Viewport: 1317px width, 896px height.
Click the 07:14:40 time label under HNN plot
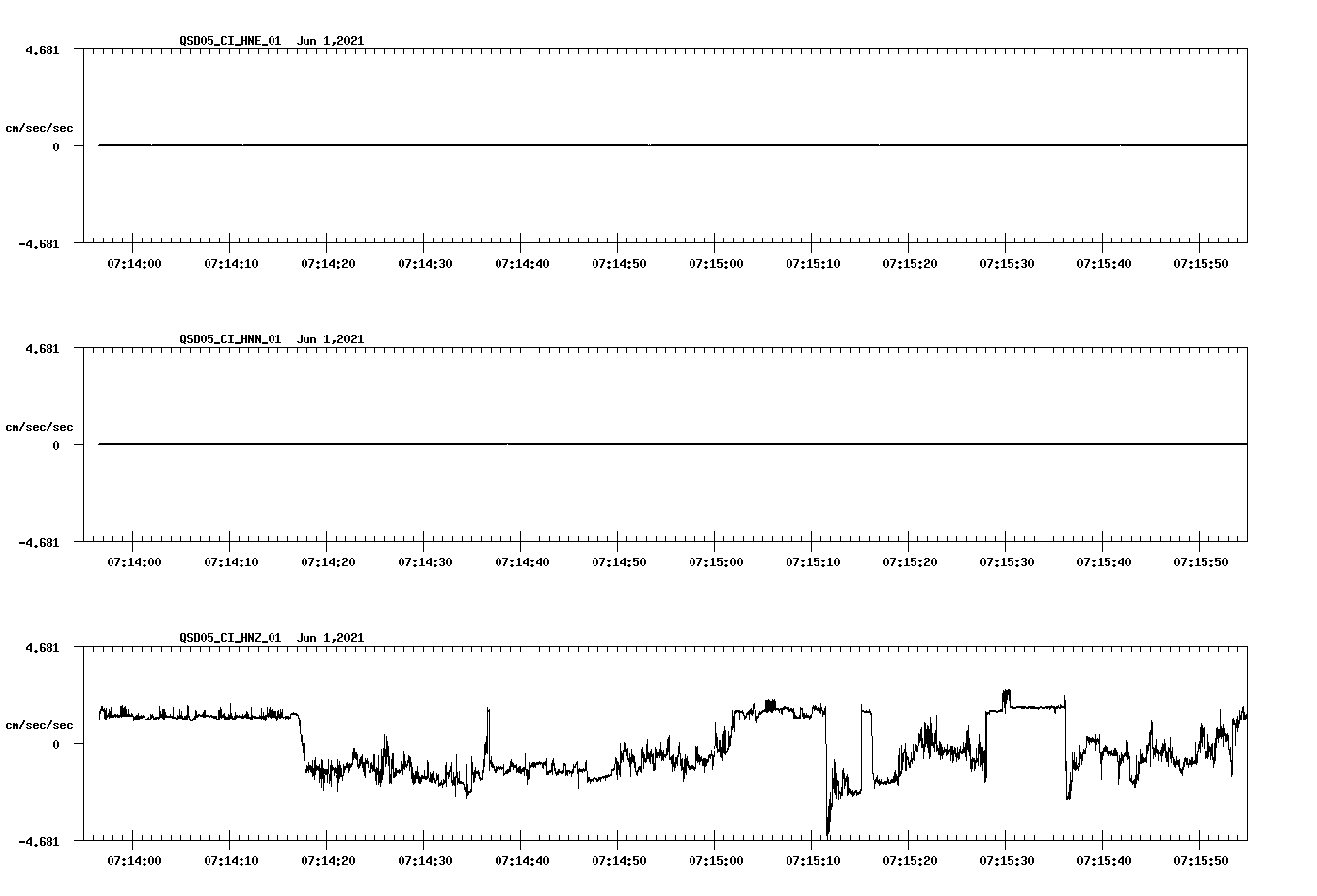point(522,561)
